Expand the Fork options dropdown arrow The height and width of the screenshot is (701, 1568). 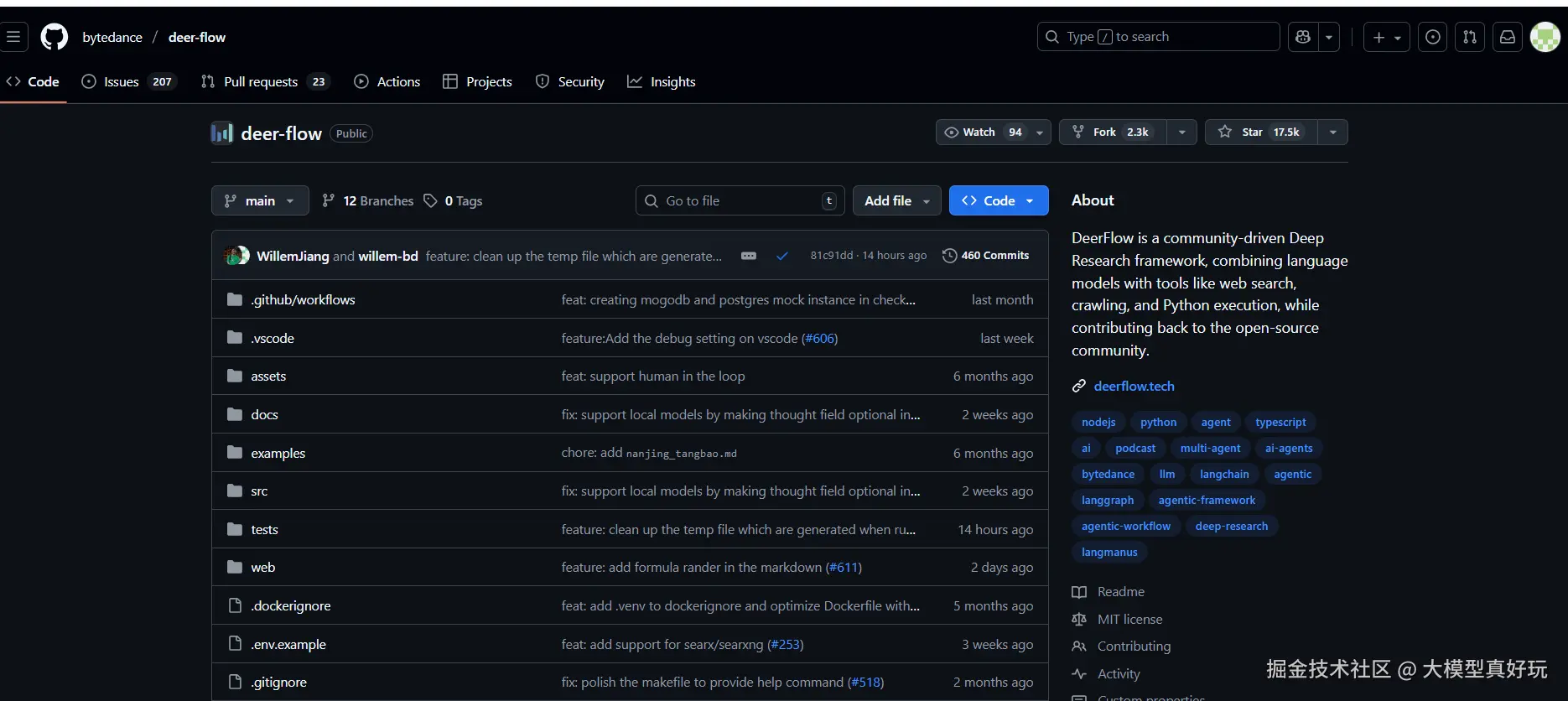click(x=1181, y=132)
